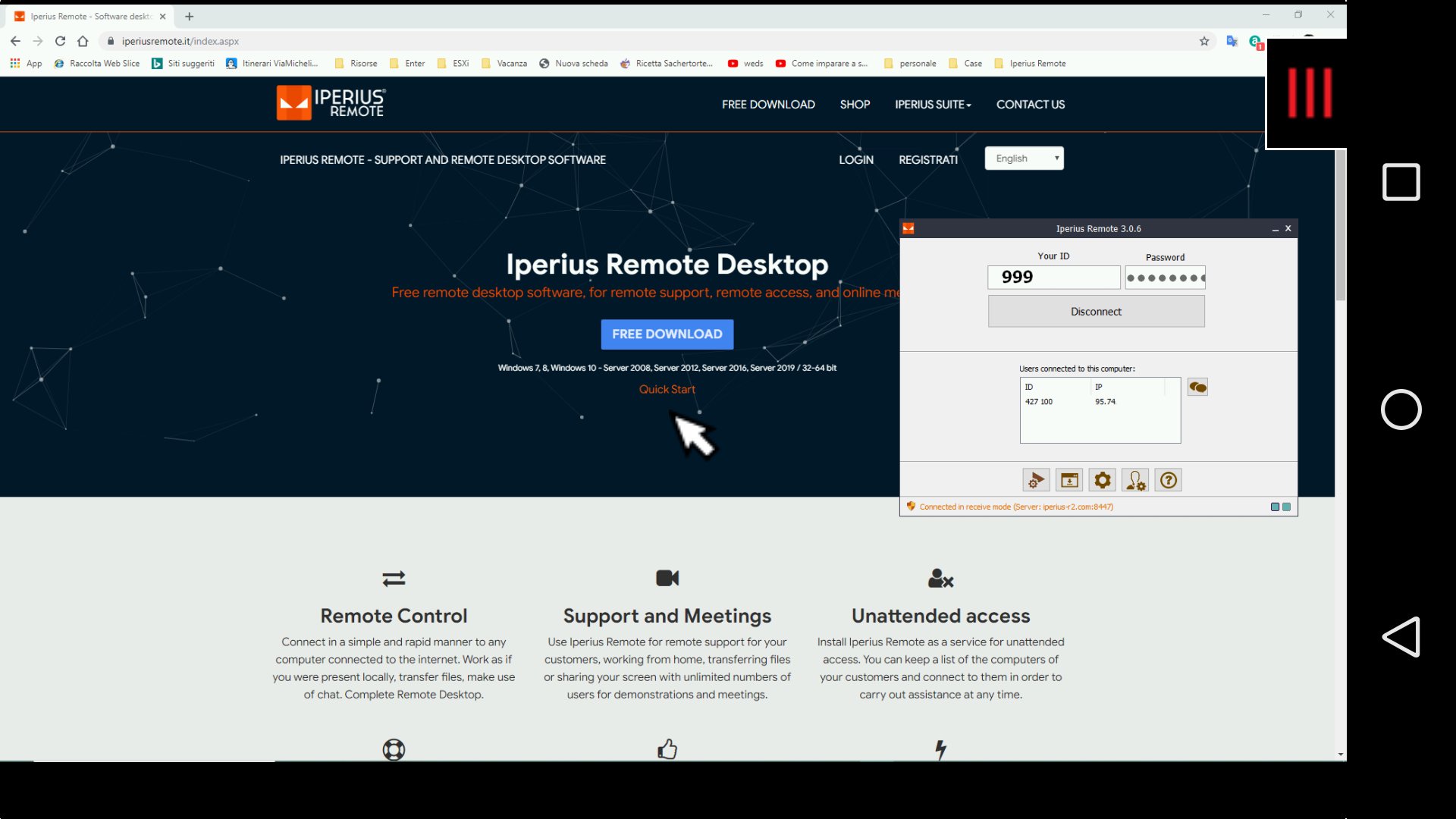Viewport: 1456px width, 819px height.
Task: Click the update download window icon
Action: tap(1069, 479)
